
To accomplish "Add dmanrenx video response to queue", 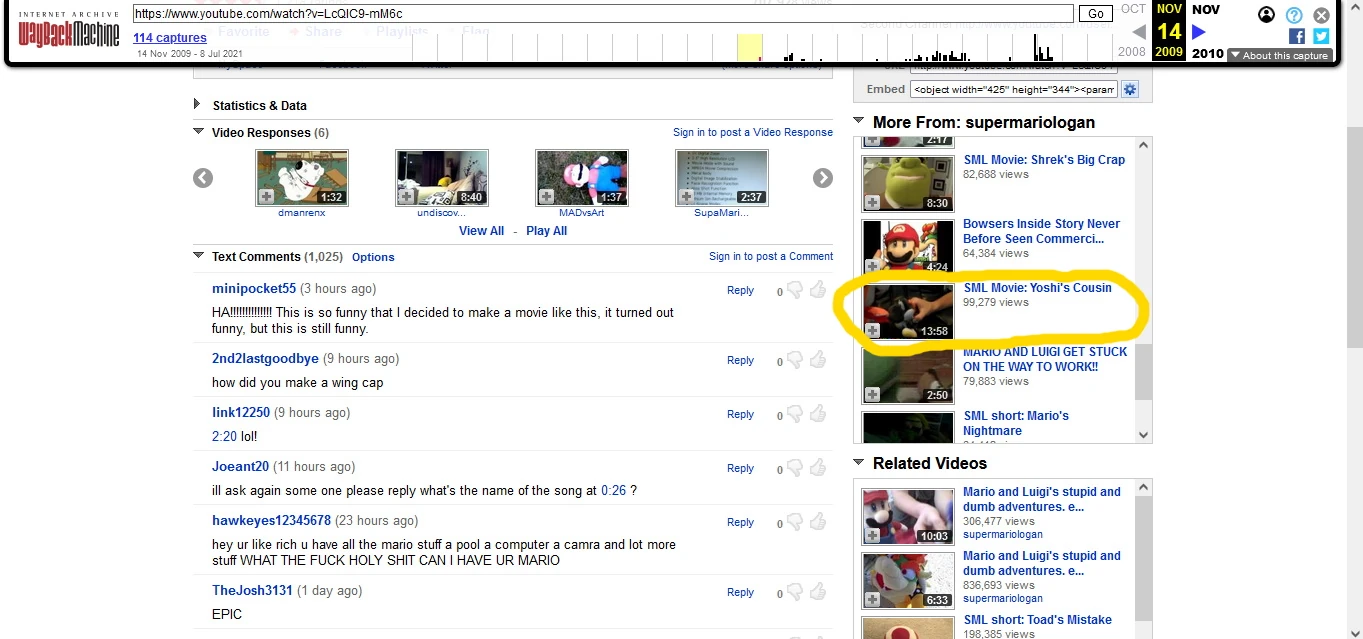I will (266, 196).
